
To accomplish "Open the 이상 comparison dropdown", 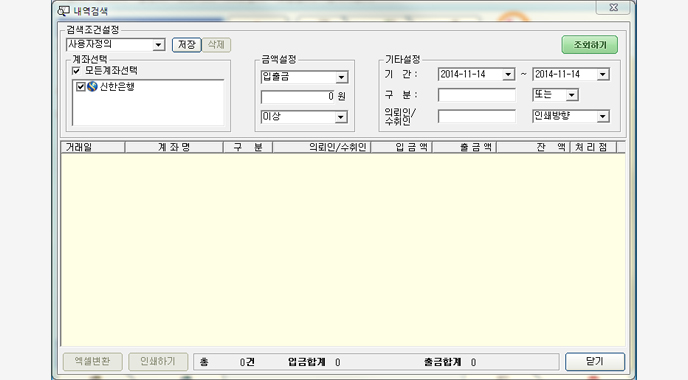I will pos(341,117).
